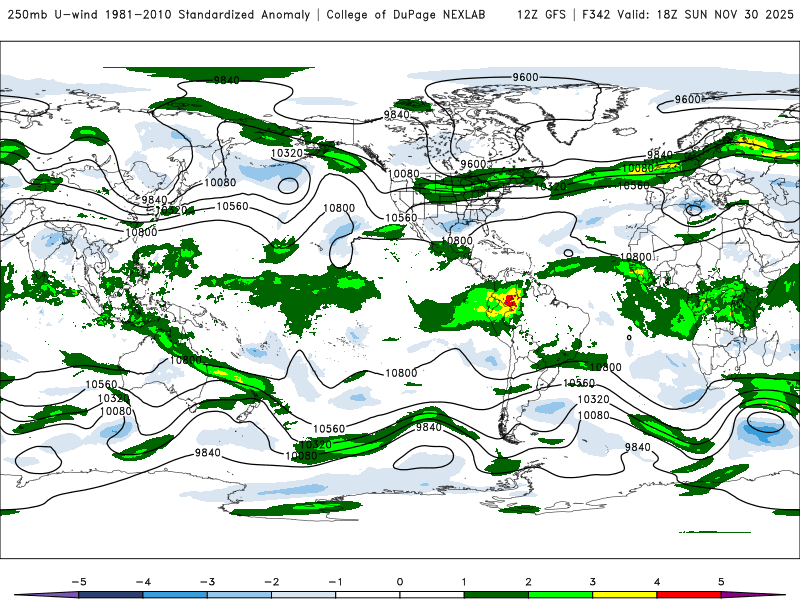Select the bright green 2 to 3 colorbar segment
The height and width of the screenshot is (600, 800).
click(561, 595)
